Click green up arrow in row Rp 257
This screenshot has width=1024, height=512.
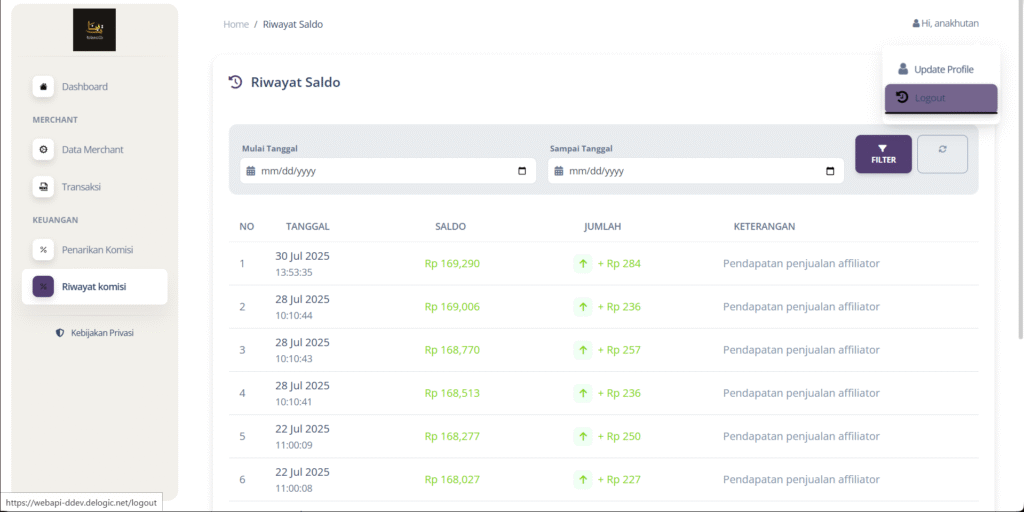click(x=583, y=350)
